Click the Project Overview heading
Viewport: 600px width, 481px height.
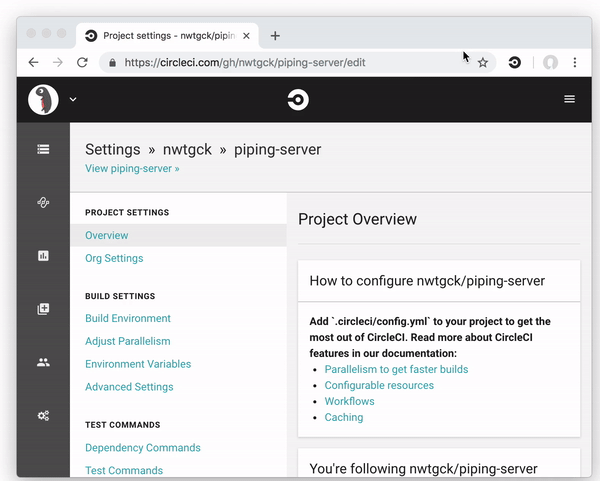(x=357, y=219)
